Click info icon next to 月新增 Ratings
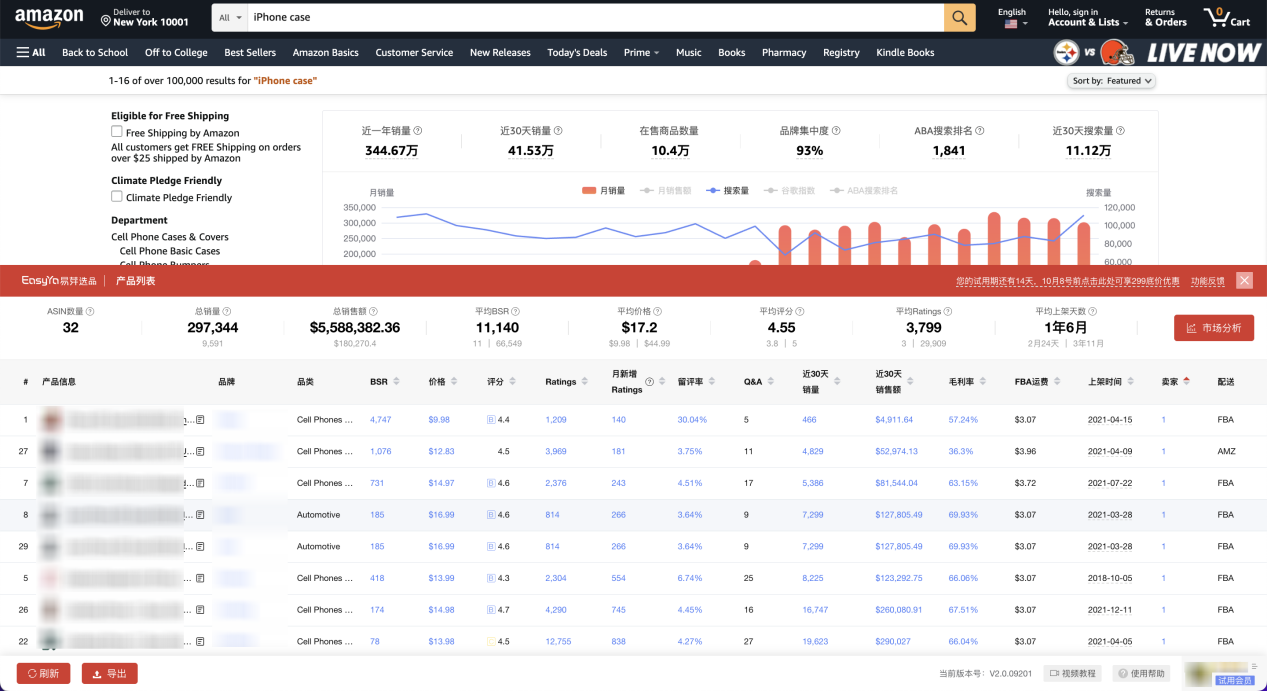 point(649,382)
